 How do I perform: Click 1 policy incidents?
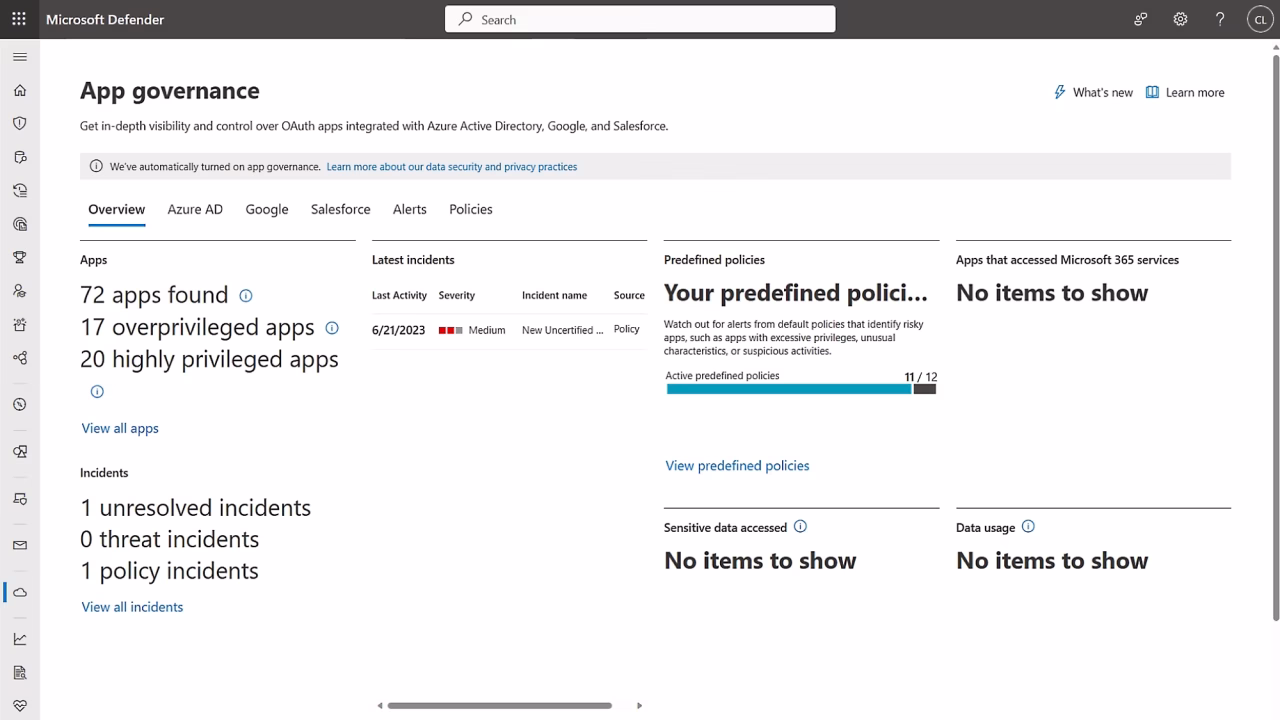170,571
